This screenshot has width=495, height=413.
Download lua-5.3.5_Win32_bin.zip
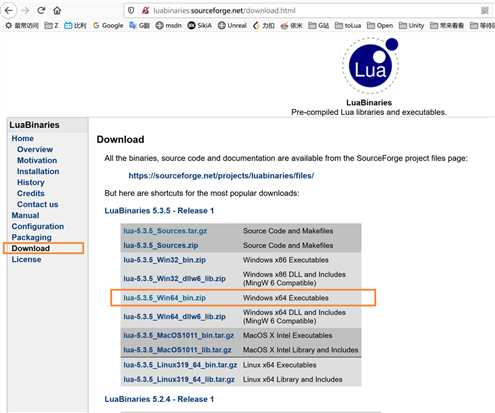[164, 260]
